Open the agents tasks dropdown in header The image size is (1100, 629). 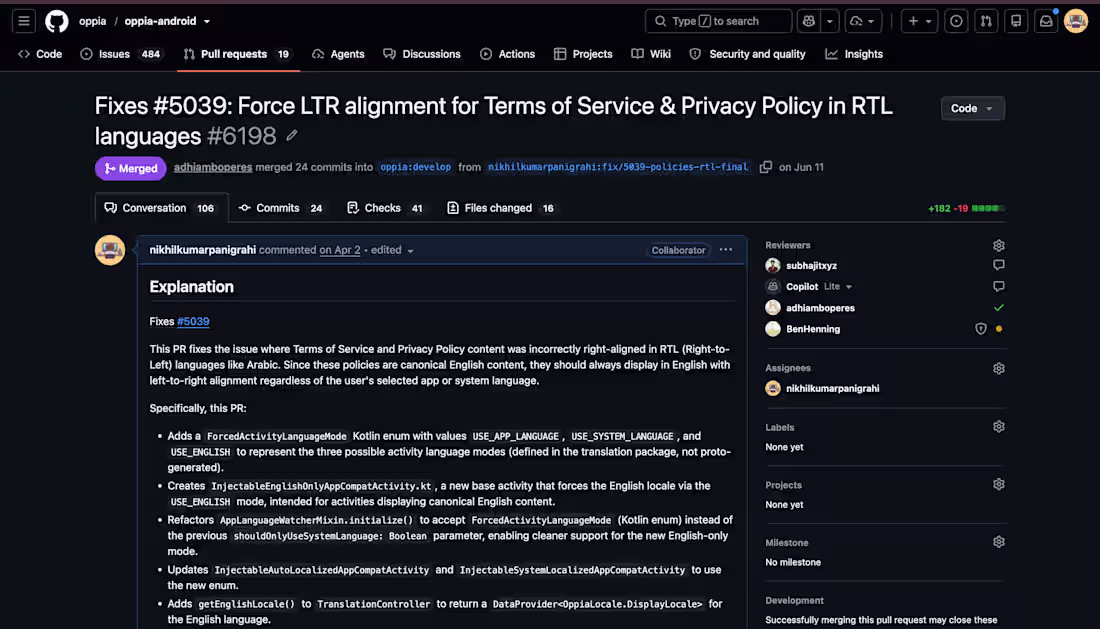point(863,21)
